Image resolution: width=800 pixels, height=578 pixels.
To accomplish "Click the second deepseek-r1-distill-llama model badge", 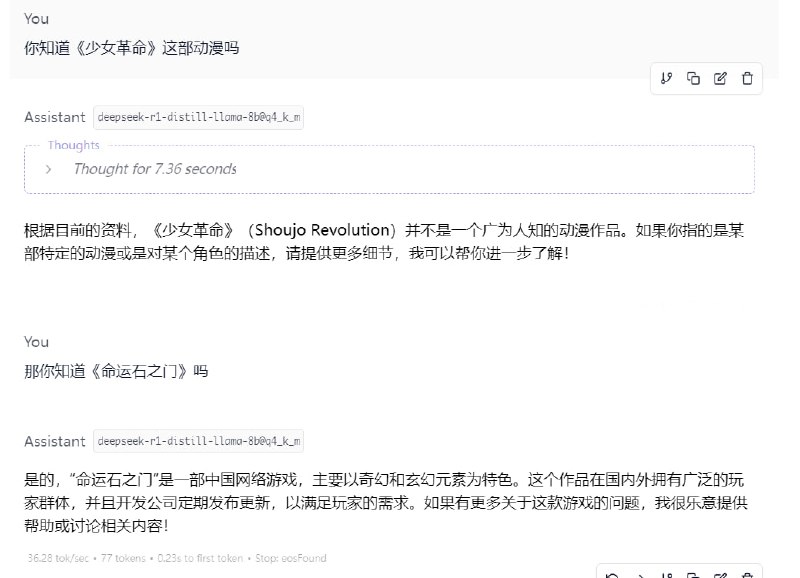I will click(198, 441).
